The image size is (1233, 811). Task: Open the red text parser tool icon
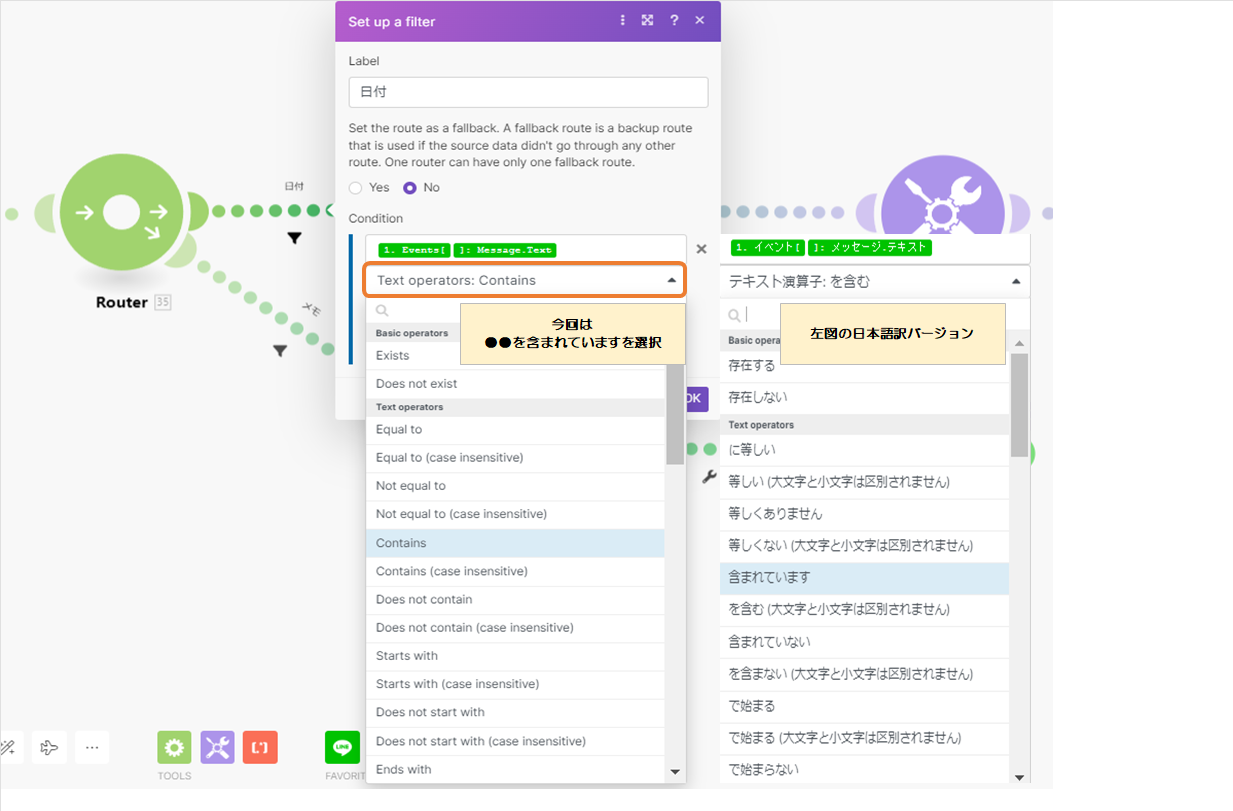pyautogui.click(x=260, y=747)
